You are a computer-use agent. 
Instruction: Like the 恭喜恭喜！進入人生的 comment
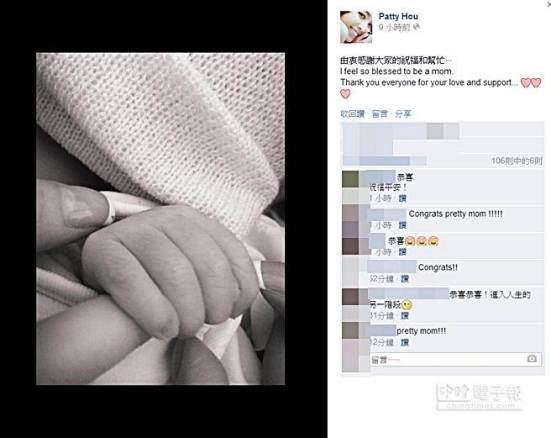(x=404, y=316)
